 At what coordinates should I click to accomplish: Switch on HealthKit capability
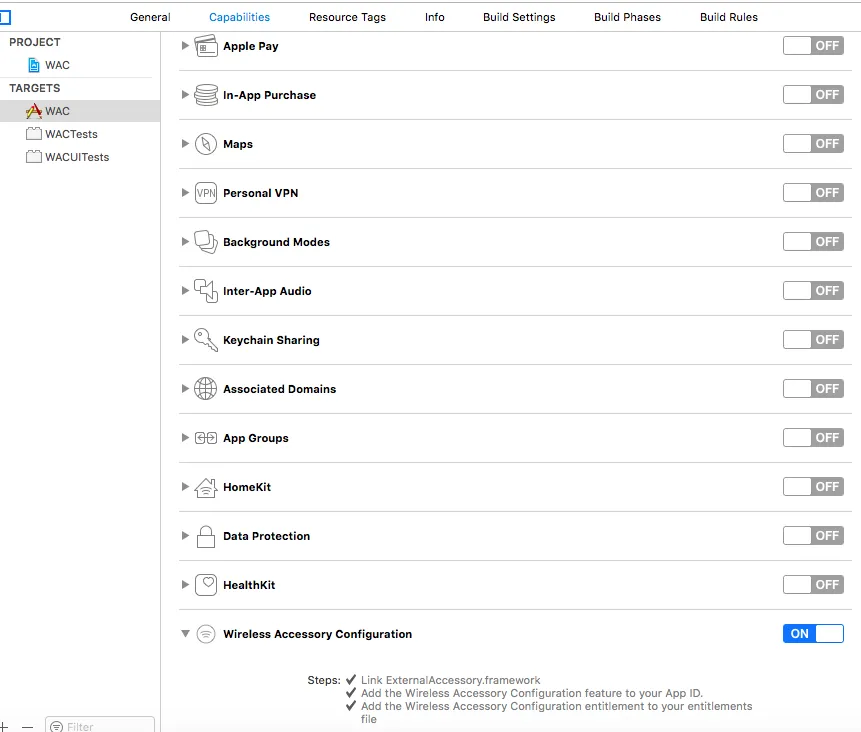point(813,585)
